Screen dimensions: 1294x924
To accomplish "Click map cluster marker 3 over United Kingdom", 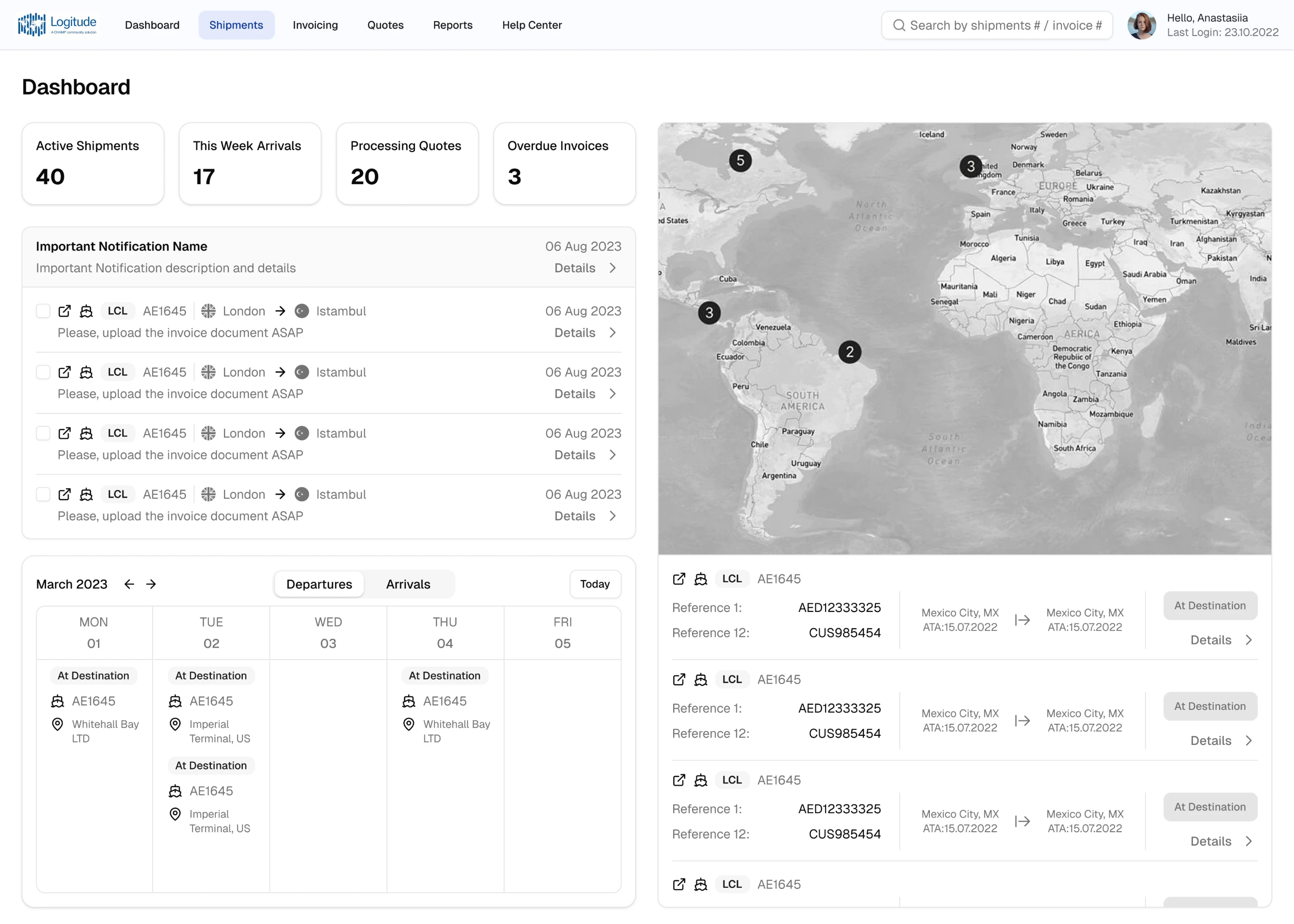I will click(x=971, y=167).
